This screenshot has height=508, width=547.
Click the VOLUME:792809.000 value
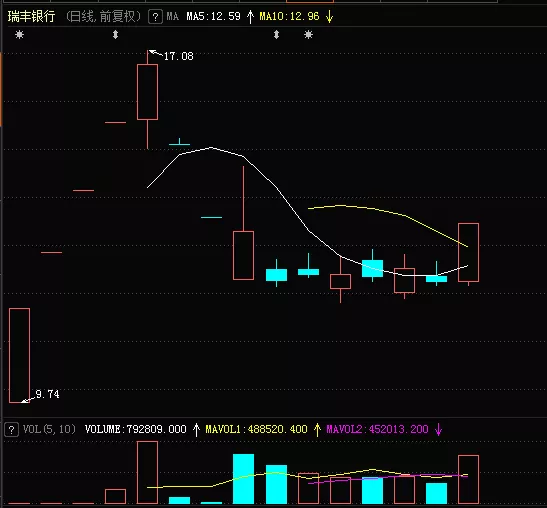tap(136, 429)
